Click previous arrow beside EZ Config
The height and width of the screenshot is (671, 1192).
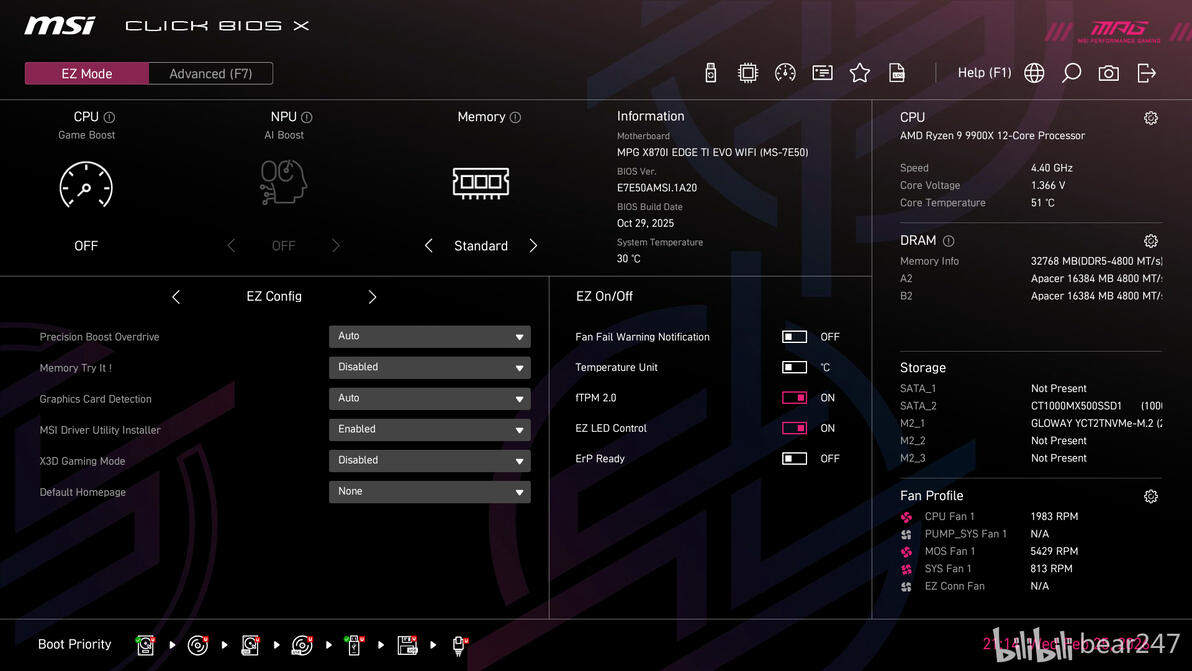pyautogui.click(x=176, y=297)
